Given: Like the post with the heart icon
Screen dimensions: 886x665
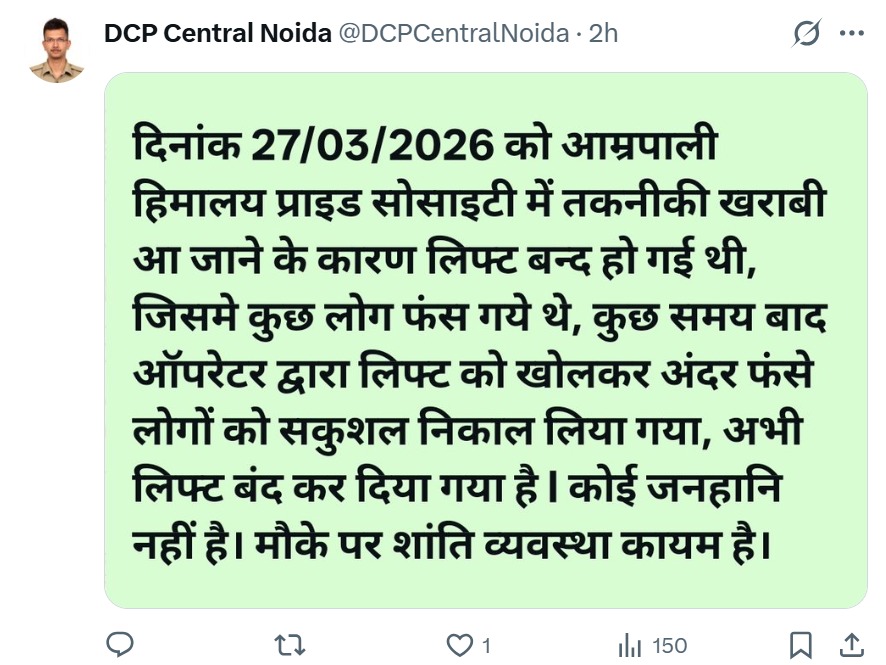Looking at the screenshot, I should click(x=459, y=644).
